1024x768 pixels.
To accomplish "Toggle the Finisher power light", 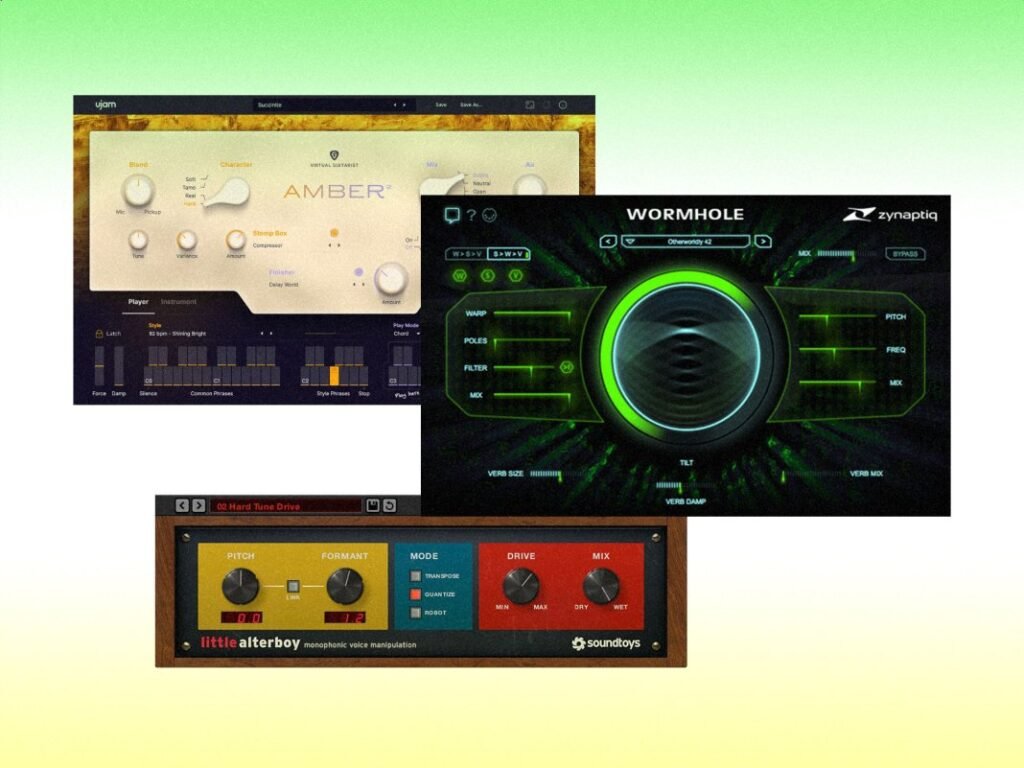I will click(x=358, y=272).
